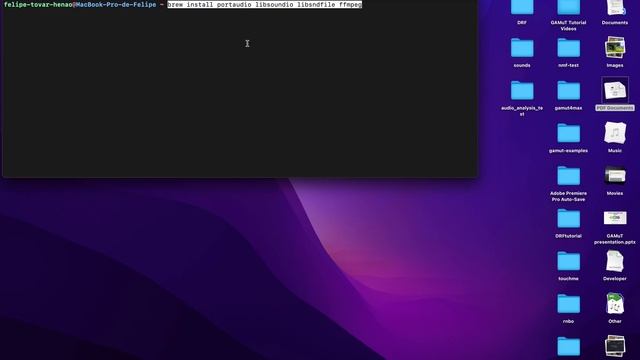The height and width of the screenshot is (360, 640).
Task: Open the Movies stack
Action: point(615,176)
